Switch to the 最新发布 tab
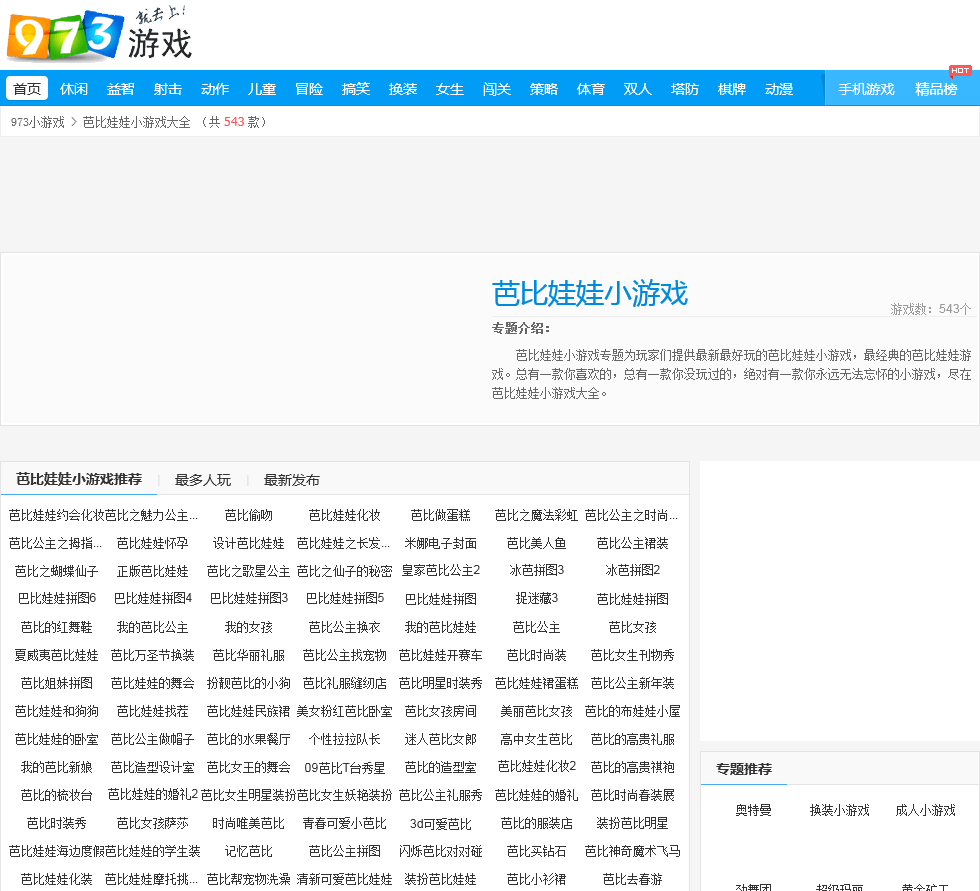Image resolution: width=980 pixels, height=891 pixels. (x=292, y=480)
